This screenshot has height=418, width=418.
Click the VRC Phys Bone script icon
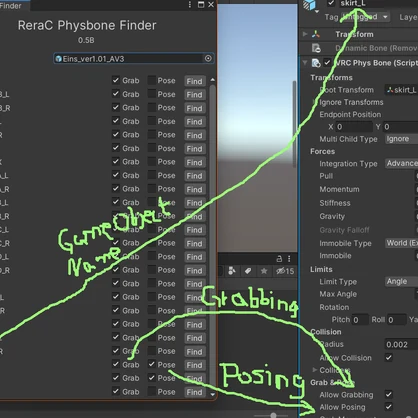316,63
